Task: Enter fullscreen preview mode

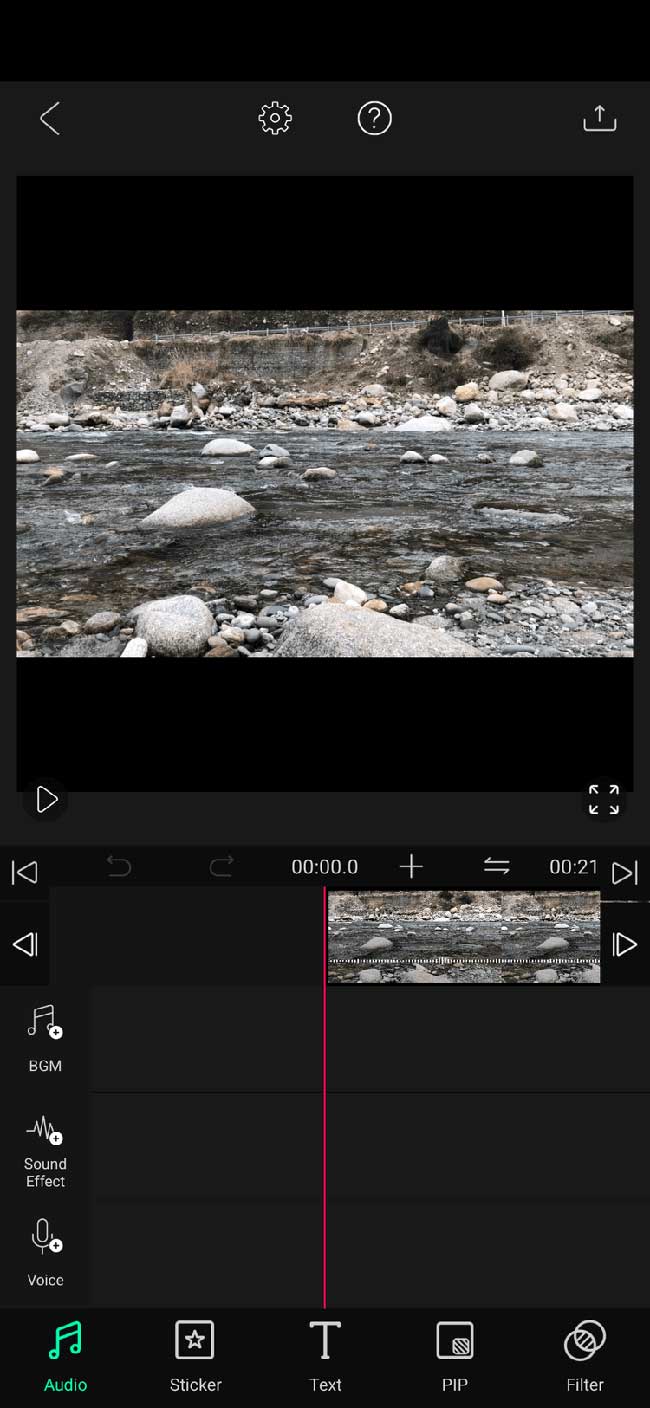Action: click(x=603, y=799)
